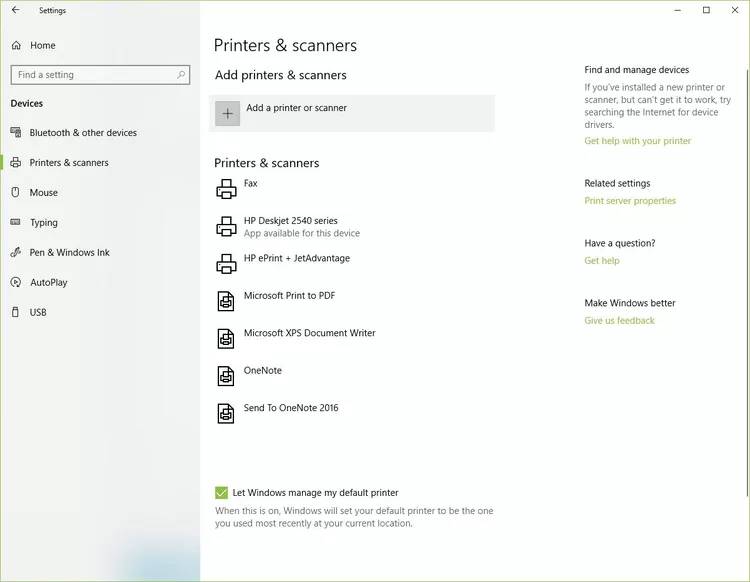Screen dimensions: 750x582
Task: Minimize the Settings window
Action: (677, 10)
